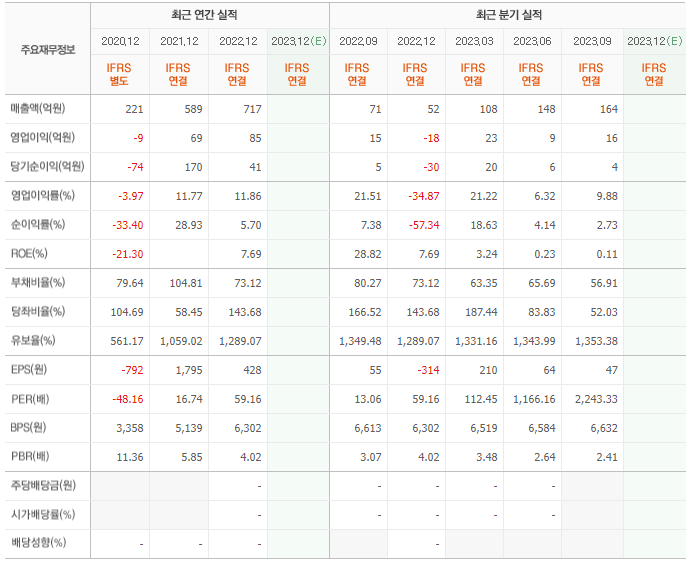Click the net margin value 28.93

click(x=189, y=225)
